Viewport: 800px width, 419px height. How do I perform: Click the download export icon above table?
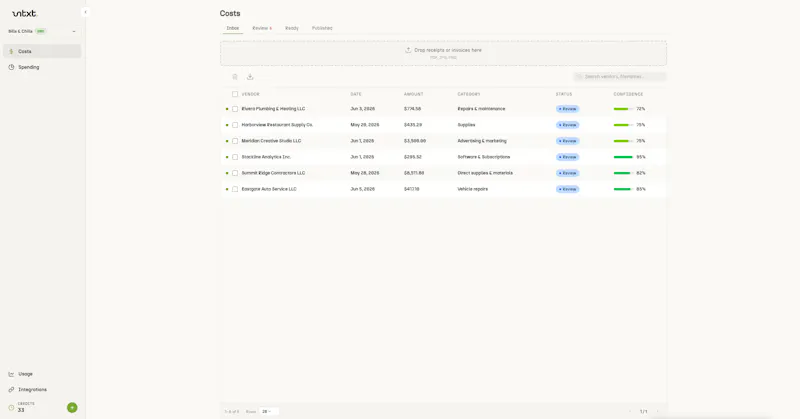point(250,77)
